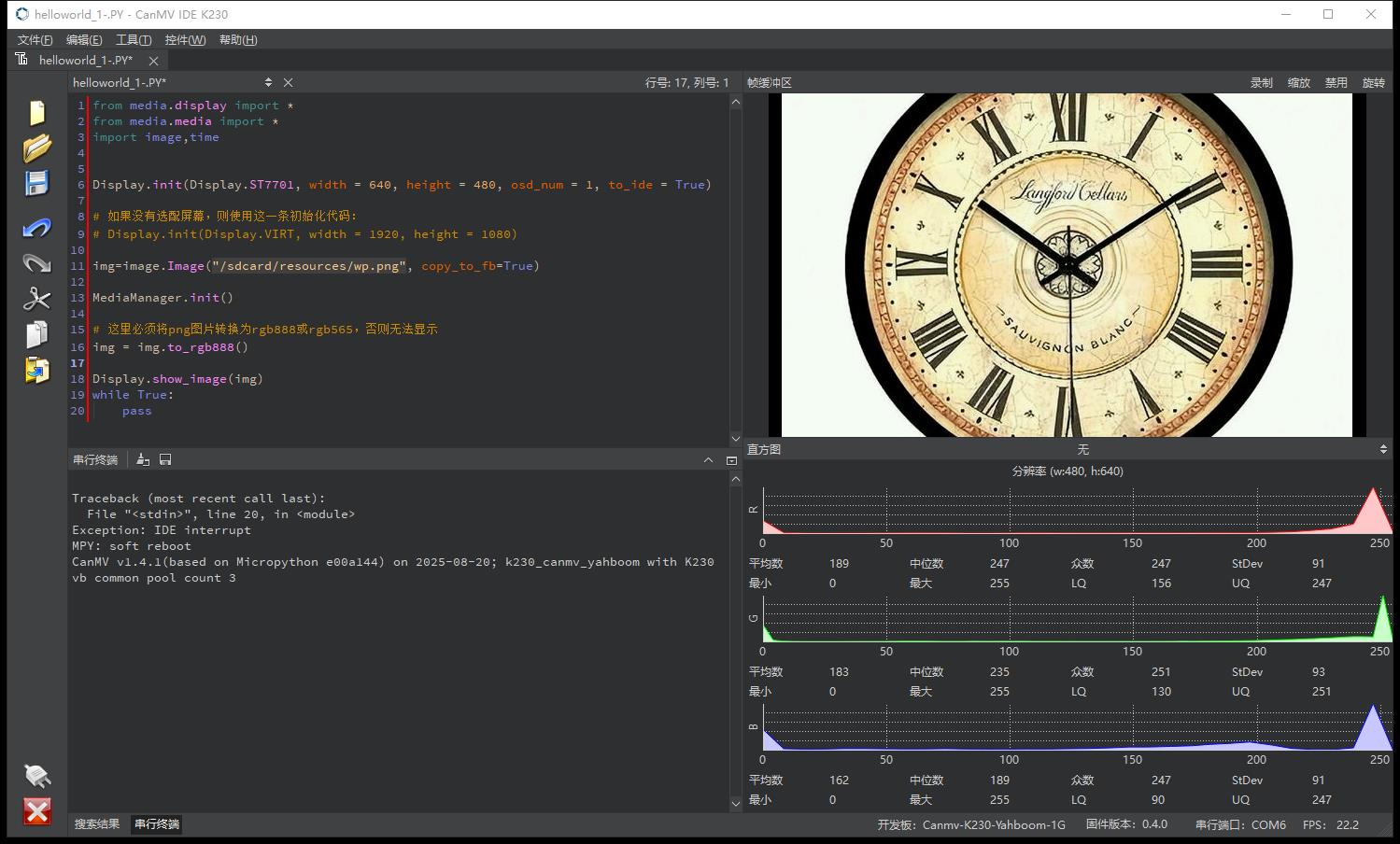
Task: Switch to the 搜索结果 tab
Action: [97, 824]
